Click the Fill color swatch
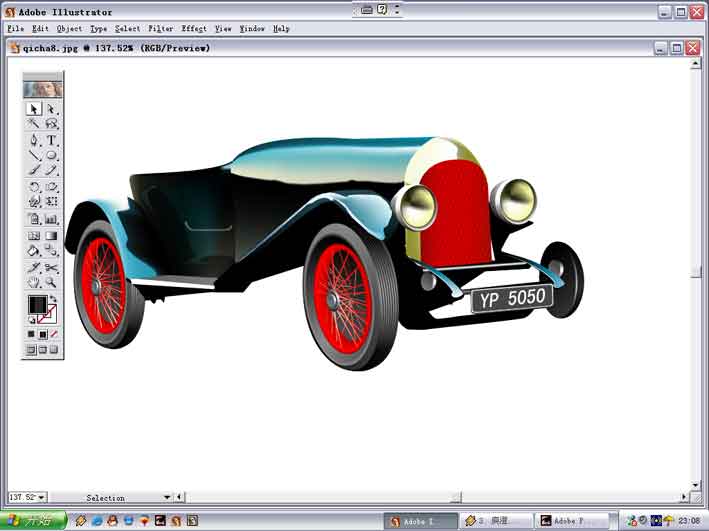709x531 pixels. (x=36, y=304)
